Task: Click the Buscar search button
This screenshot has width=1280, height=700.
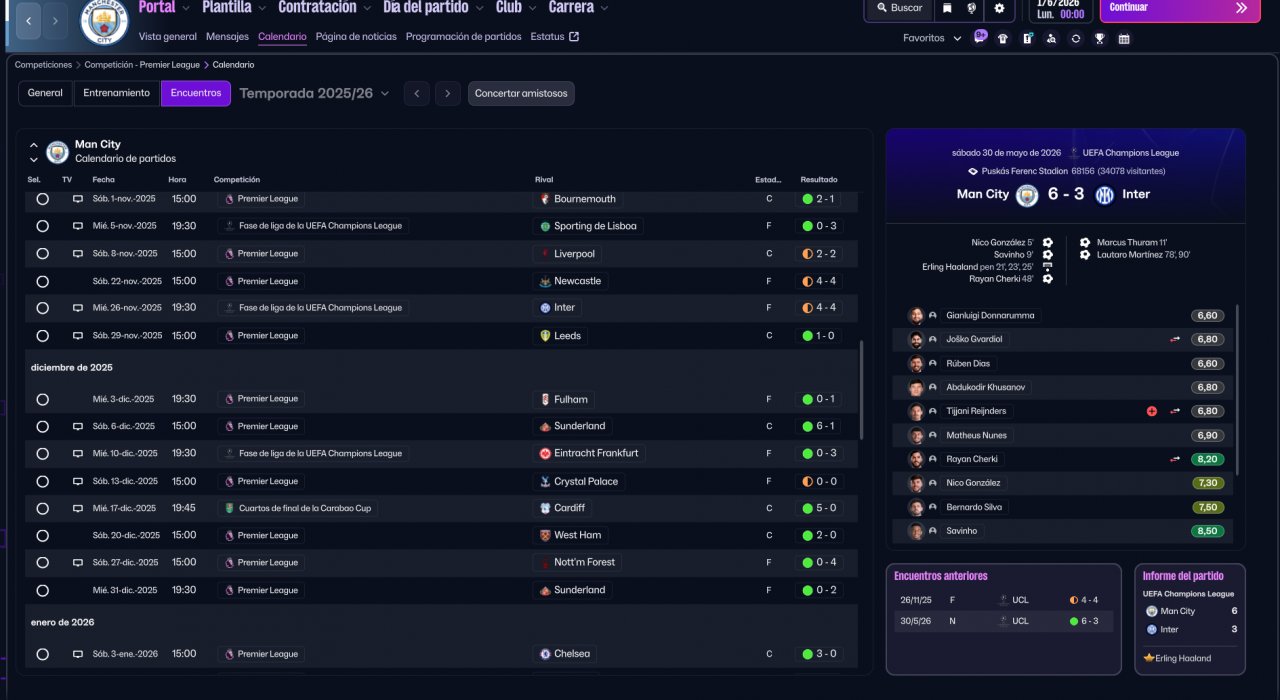Action: pyautogui.click(x=899, y=8)
